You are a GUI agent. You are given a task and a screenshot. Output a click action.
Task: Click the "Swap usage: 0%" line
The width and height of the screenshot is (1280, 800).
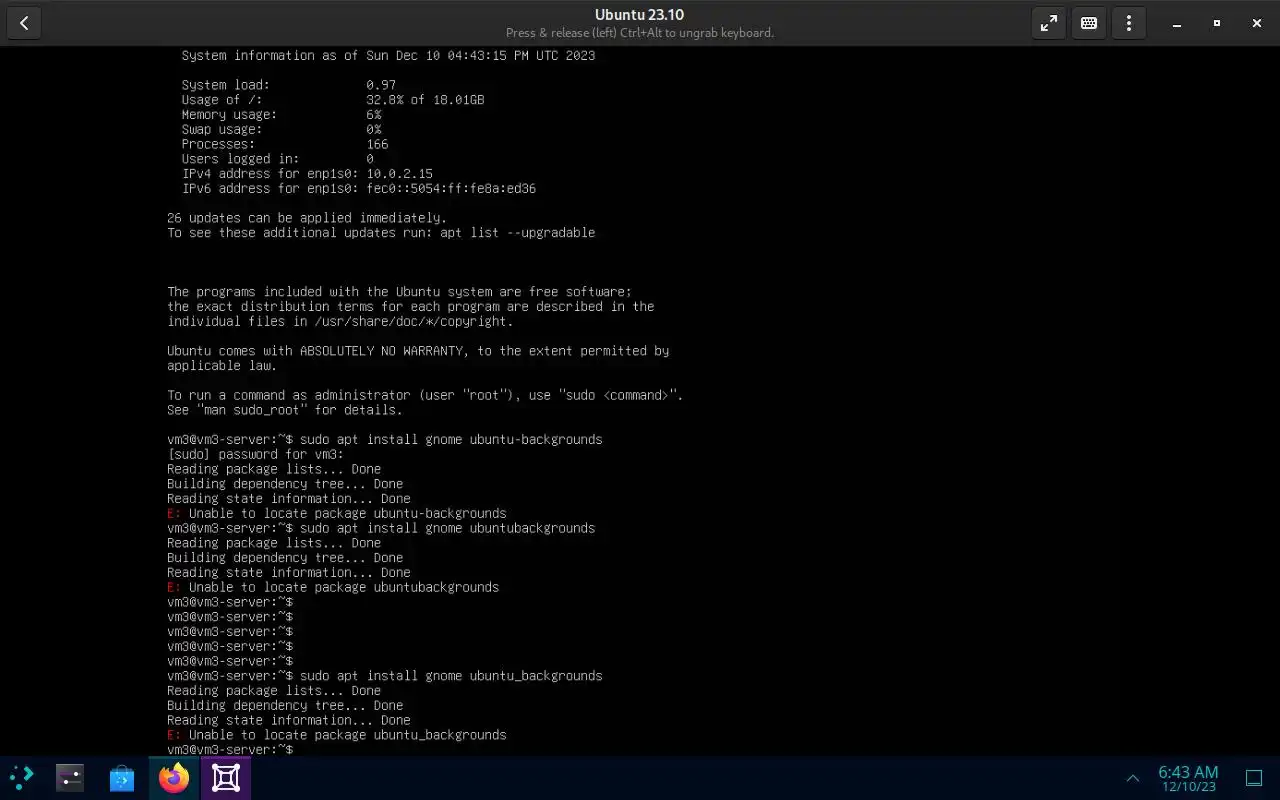[281, 130]
